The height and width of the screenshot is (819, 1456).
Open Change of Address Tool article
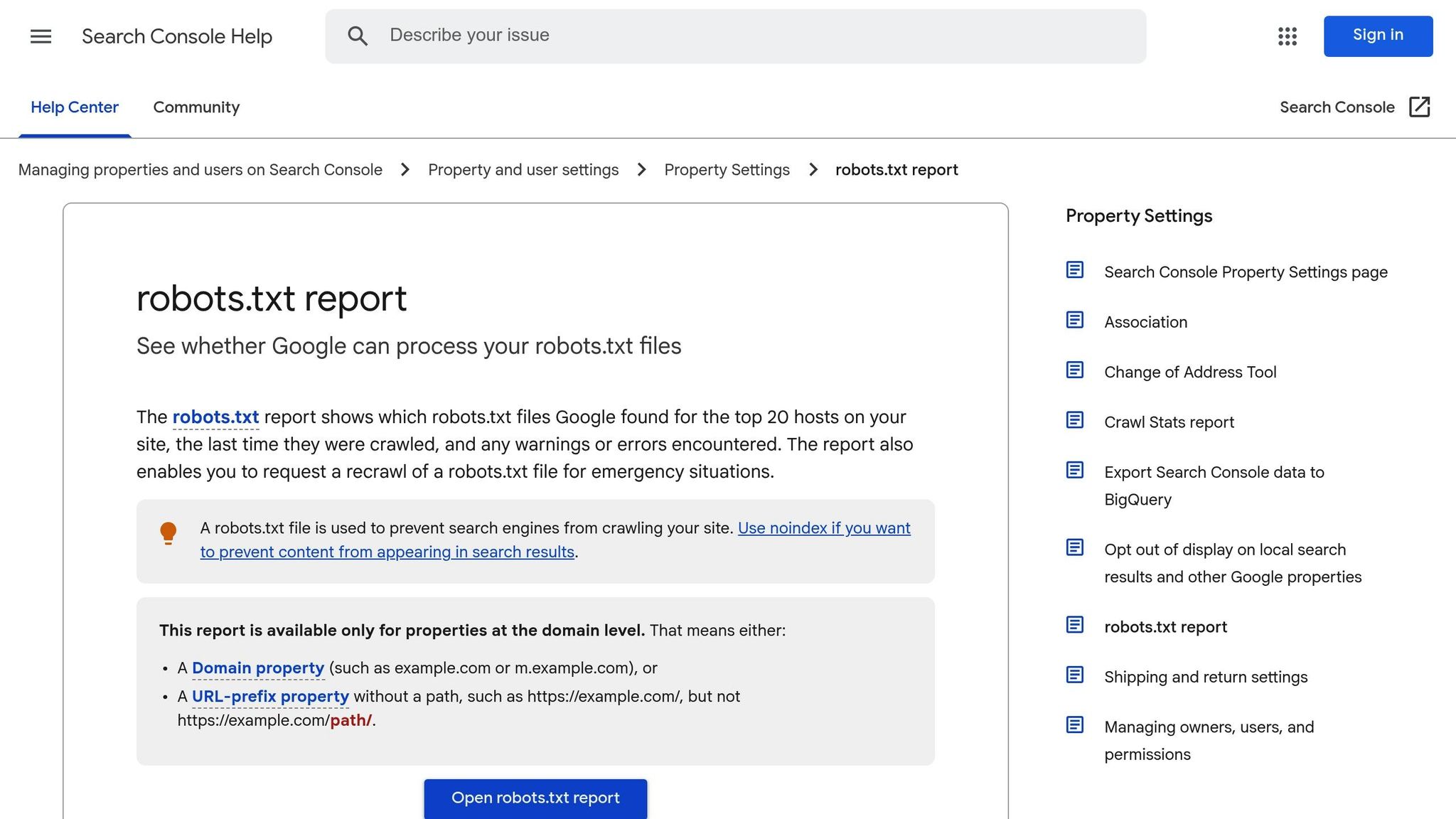[x=1190, y=373]
